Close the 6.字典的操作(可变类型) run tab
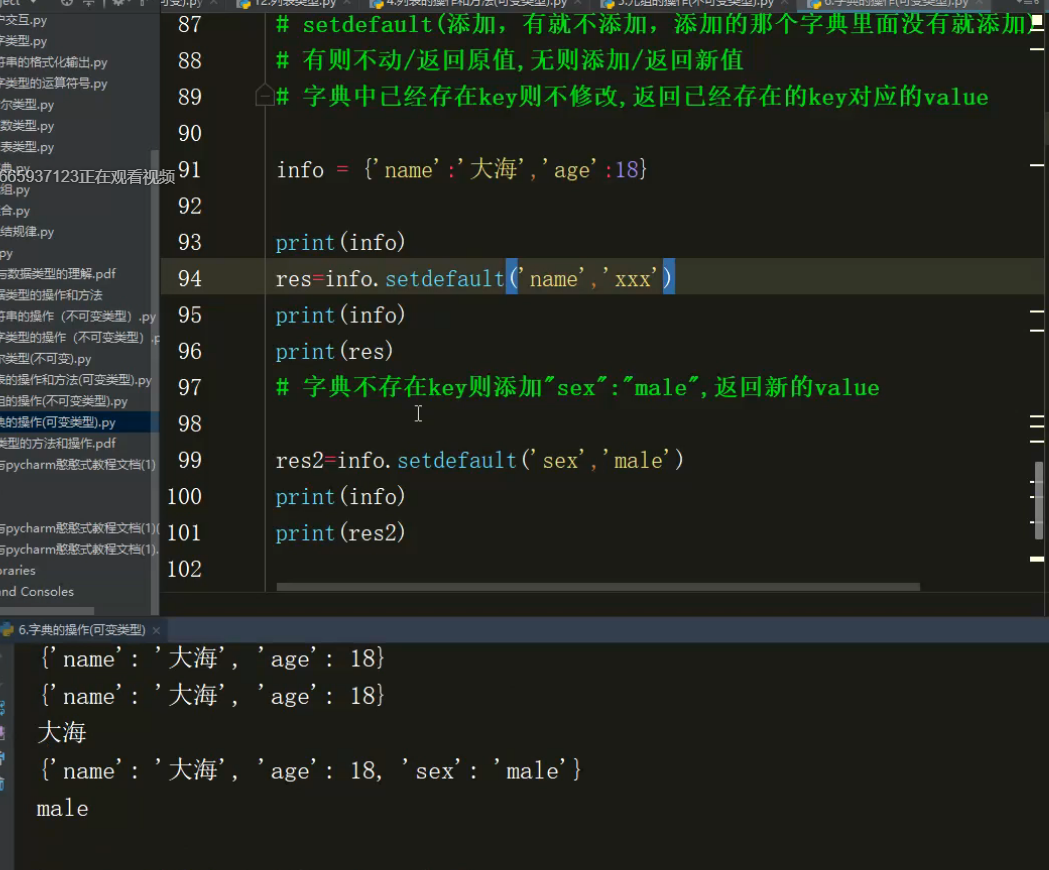The image size is (1049, 870). pos(156,630)
